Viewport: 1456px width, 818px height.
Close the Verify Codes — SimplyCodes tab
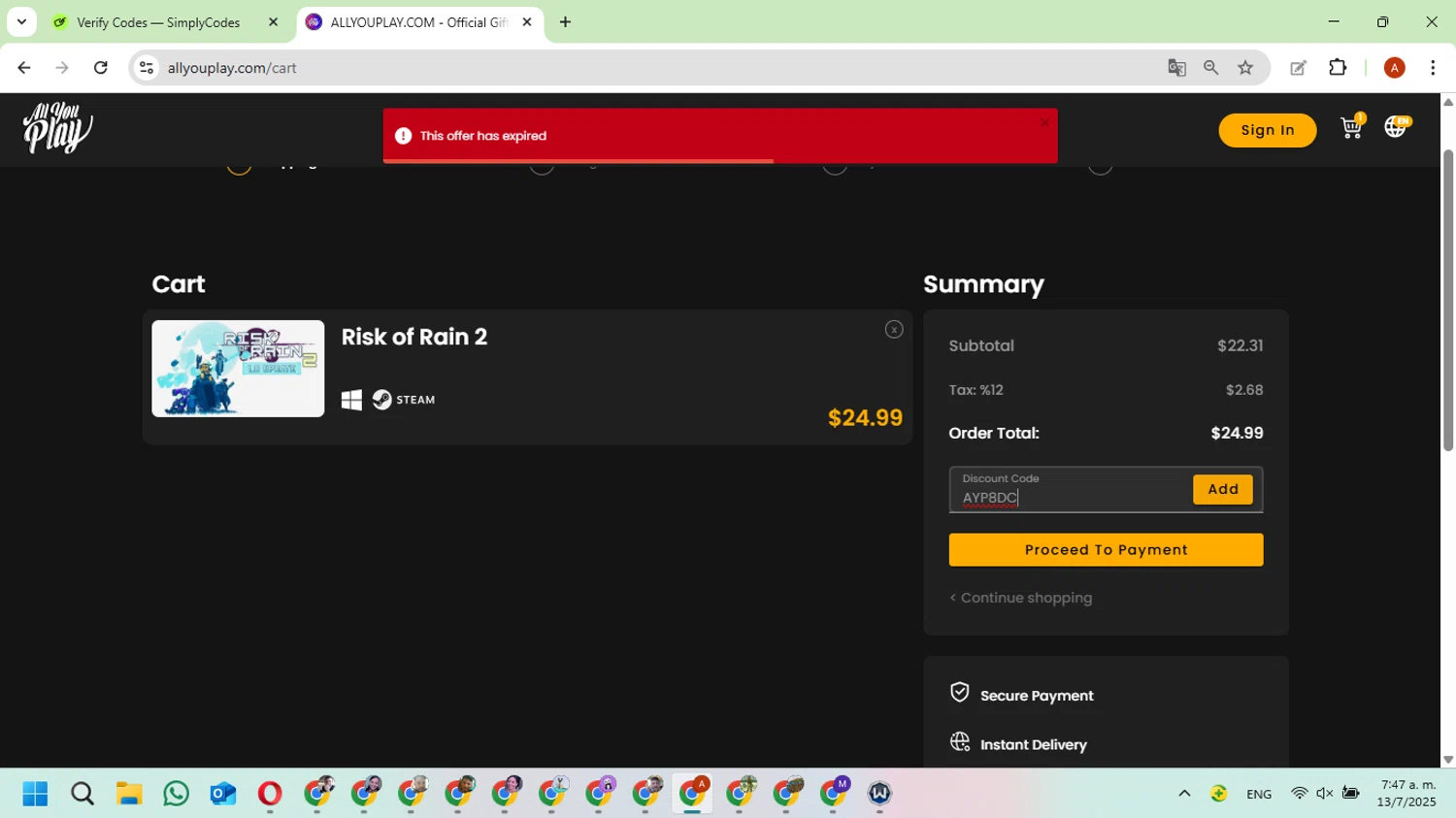tap(273, 22)
